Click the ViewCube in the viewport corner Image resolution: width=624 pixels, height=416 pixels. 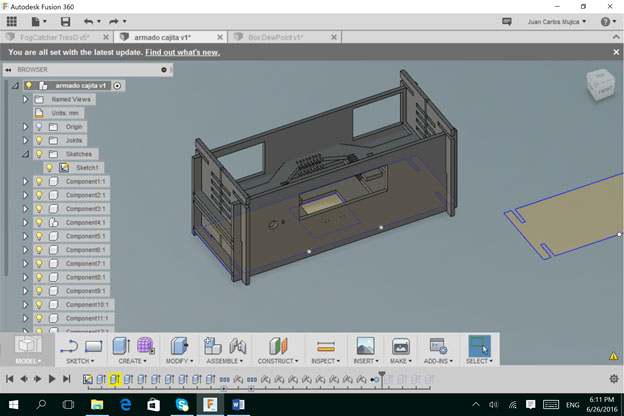[x=600, y=84]
